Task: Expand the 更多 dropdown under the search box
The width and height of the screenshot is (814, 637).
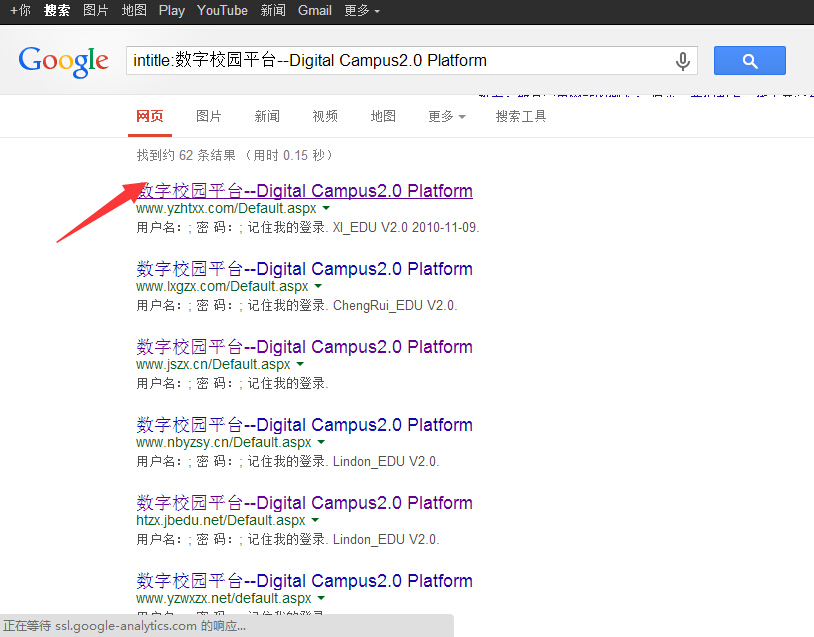Action: pos(446,116)
